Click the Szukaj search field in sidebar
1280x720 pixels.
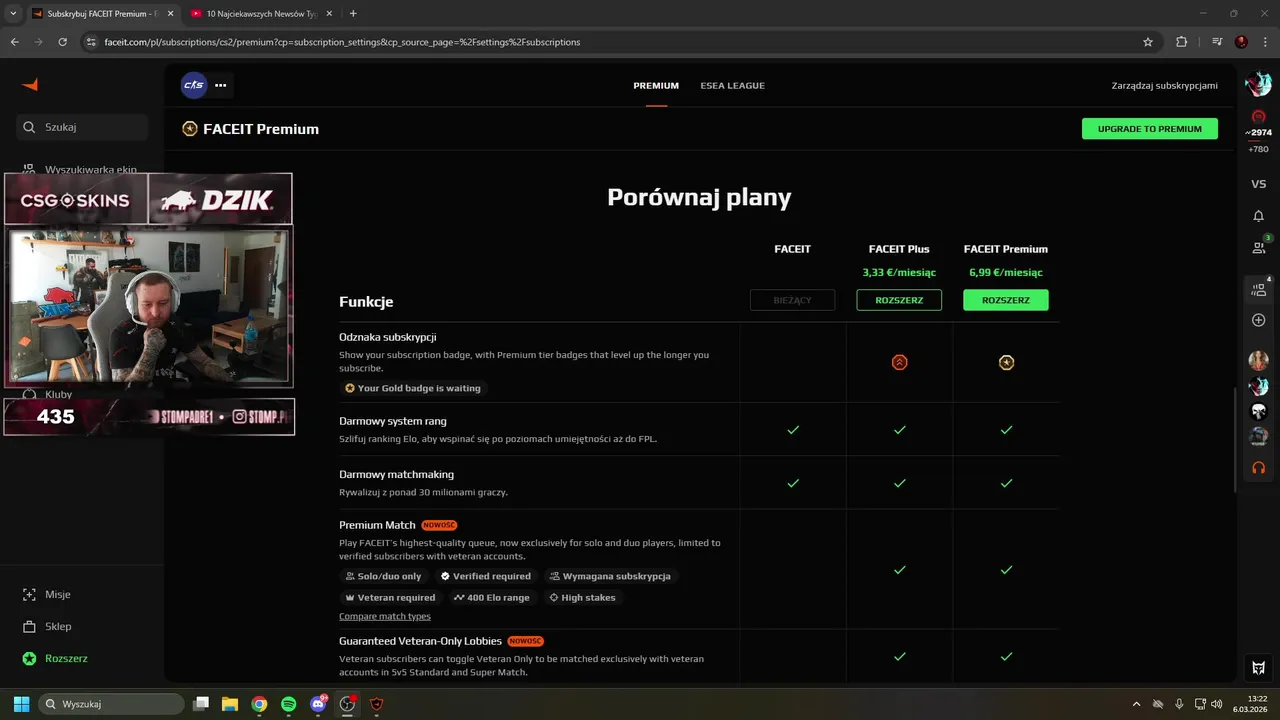click(x=82, y=127)
